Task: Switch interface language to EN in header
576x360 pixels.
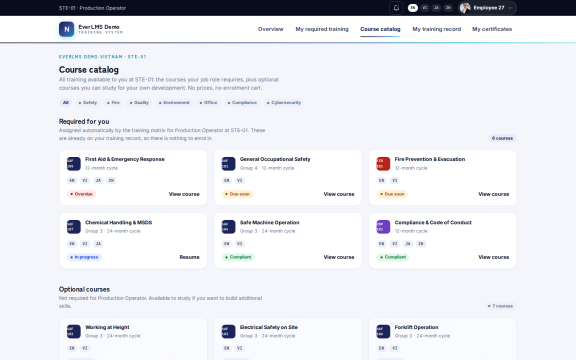Action: click(x=413, y=8)
